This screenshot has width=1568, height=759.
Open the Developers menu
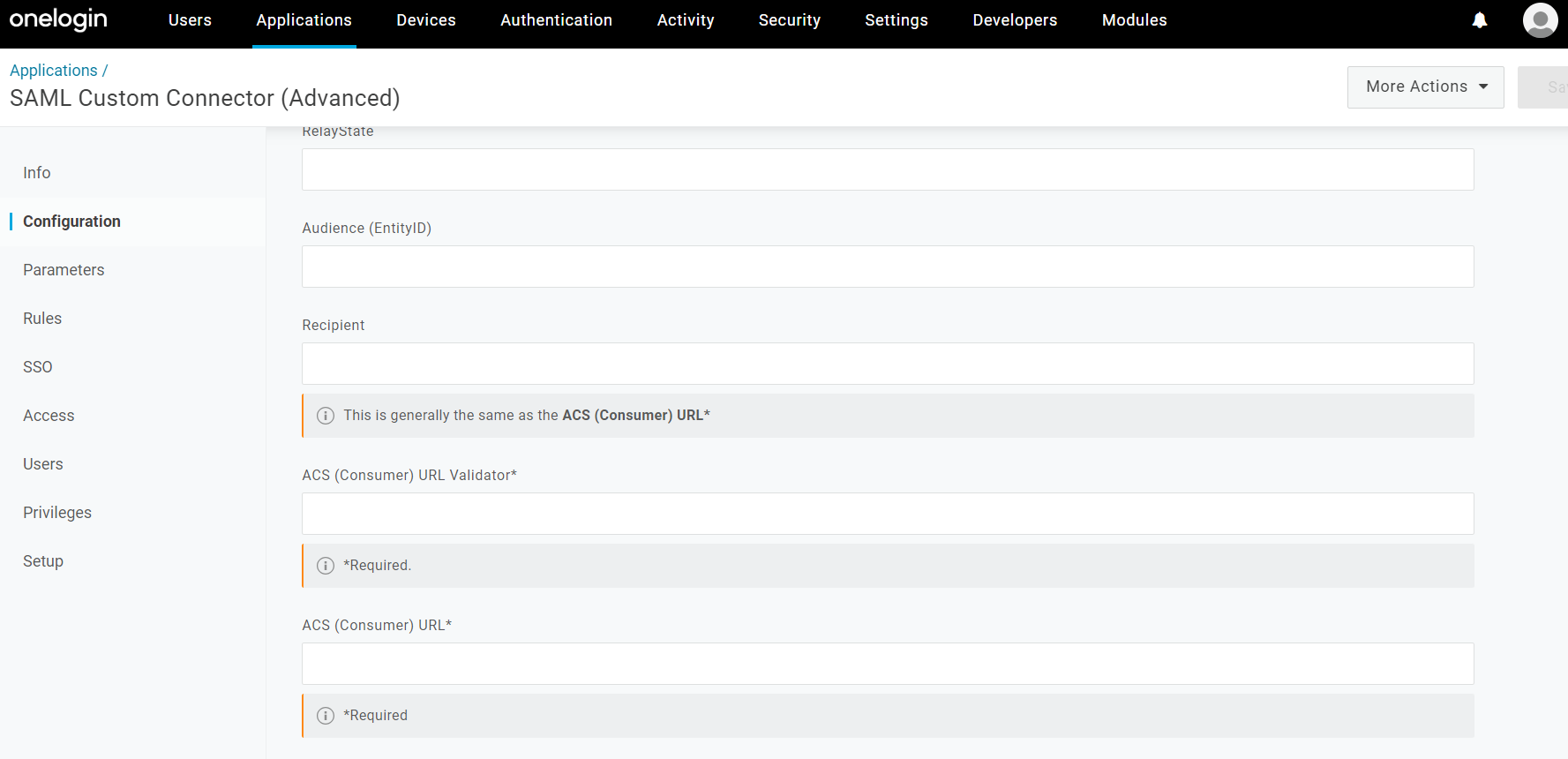click(1015, 20)
